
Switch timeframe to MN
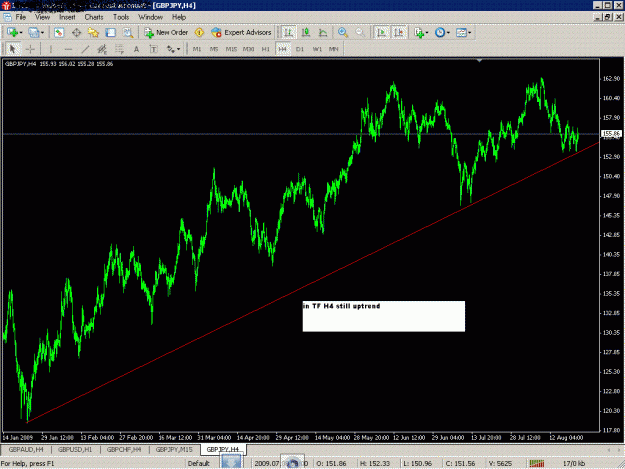coord(334,49)
